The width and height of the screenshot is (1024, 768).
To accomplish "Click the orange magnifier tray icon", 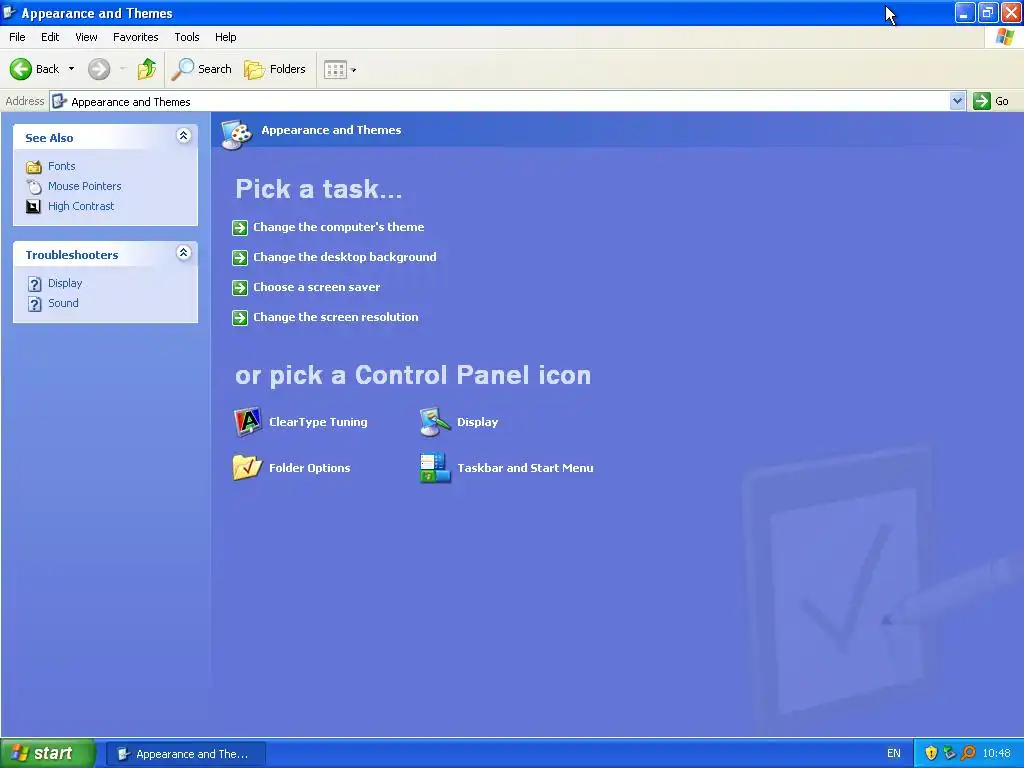I will pos(968,753).
